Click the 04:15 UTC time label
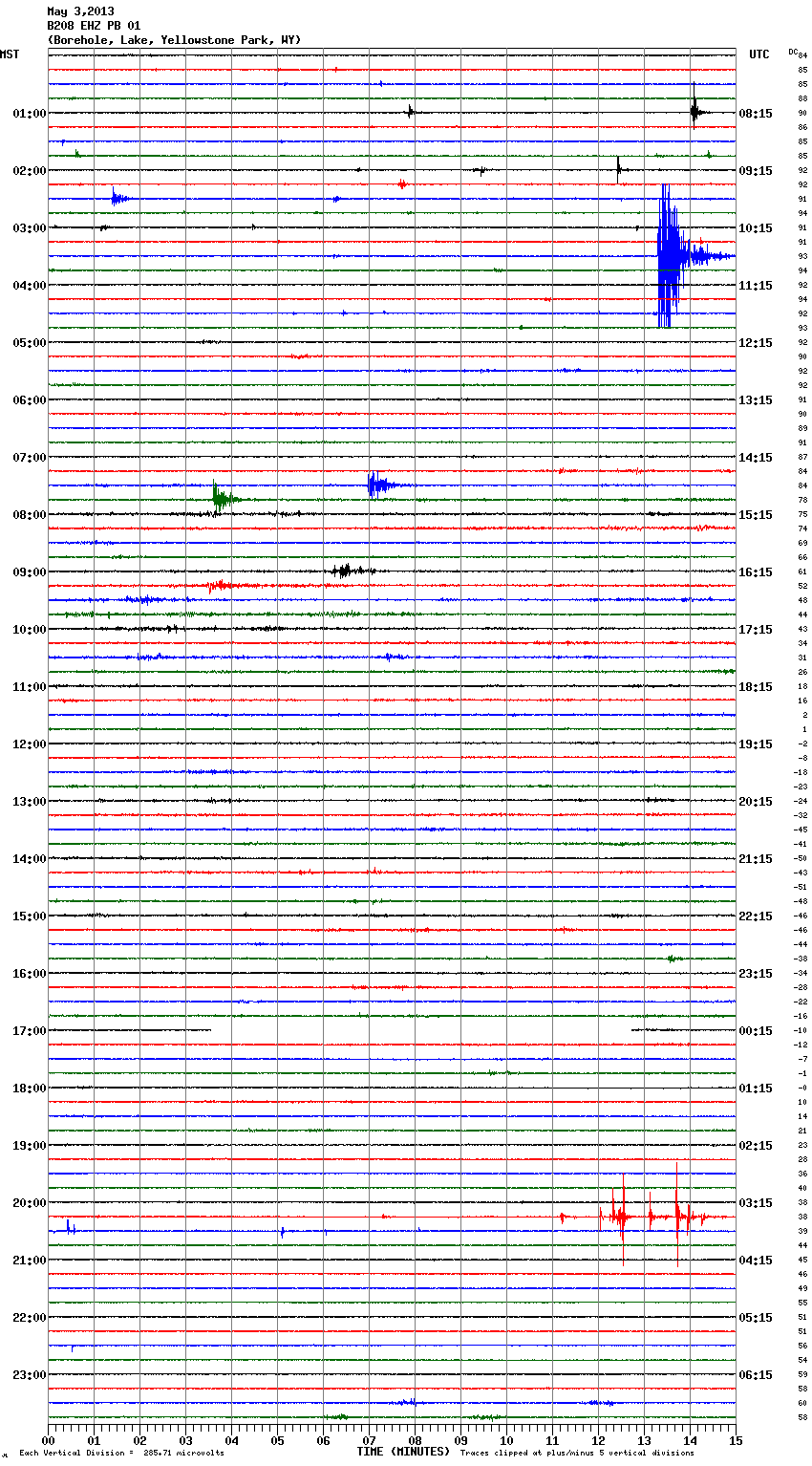 click(756, 1260)
